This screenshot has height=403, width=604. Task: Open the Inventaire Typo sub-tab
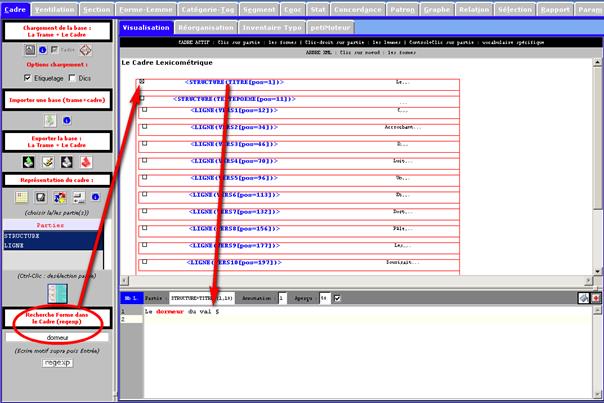click(272, 28)
